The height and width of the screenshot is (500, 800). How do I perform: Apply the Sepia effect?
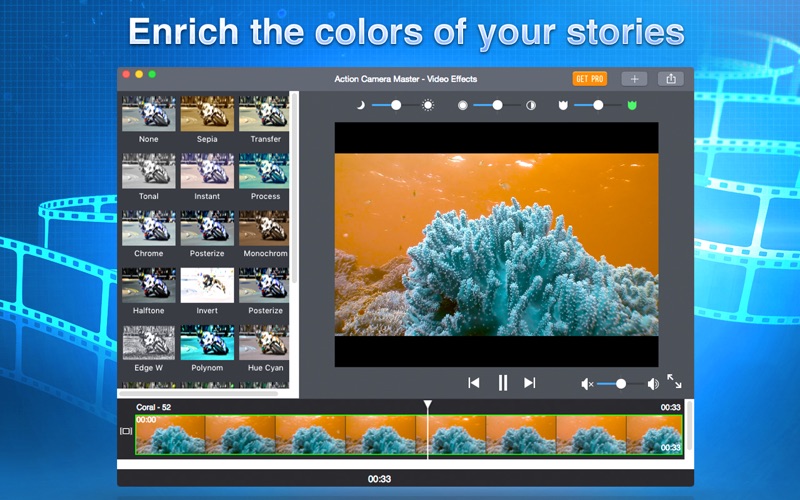coord(207,113)
